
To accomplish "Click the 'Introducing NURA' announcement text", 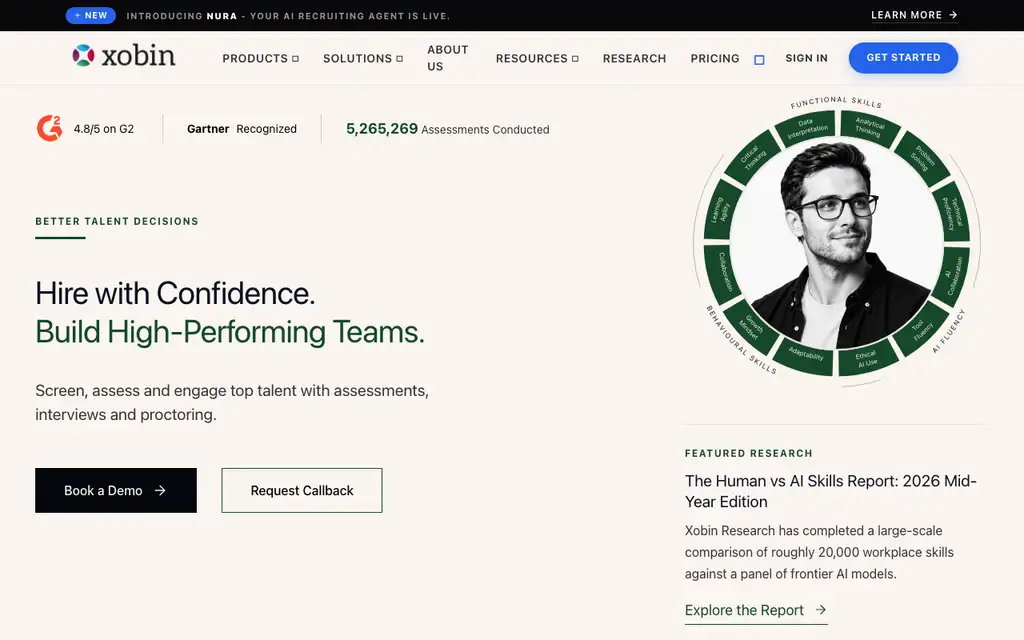I will (288, 16).
